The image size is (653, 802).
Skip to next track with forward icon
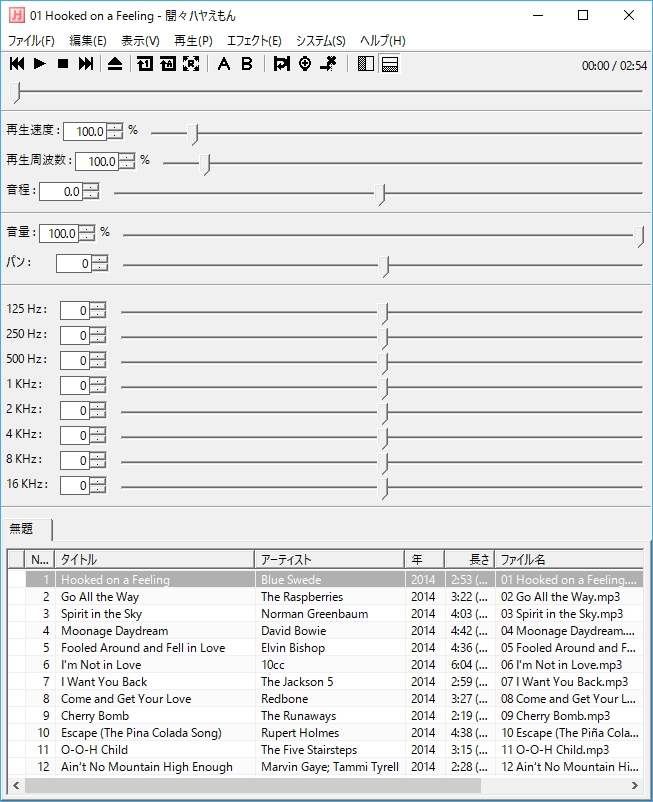point(86,63)
